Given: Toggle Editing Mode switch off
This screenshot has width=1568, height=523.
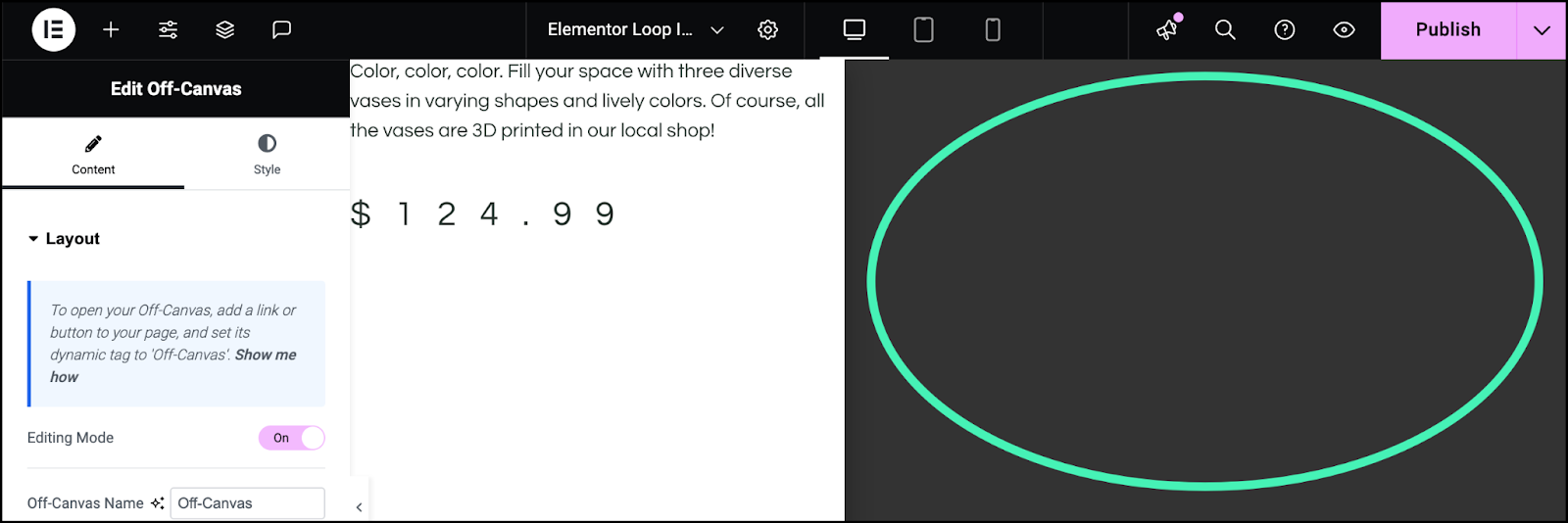Looking at the screenshot, I should [291, 438].
